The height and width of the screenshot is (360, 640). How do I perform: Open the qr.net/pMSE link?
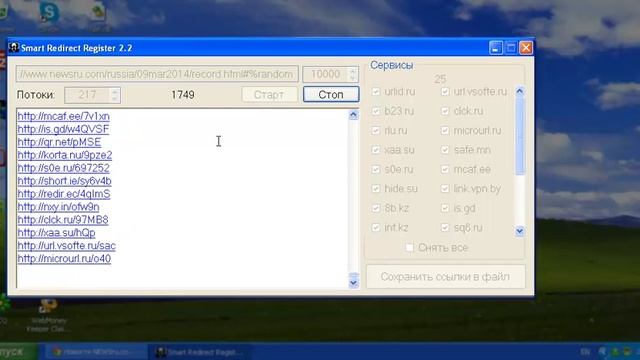click(59, 142)
